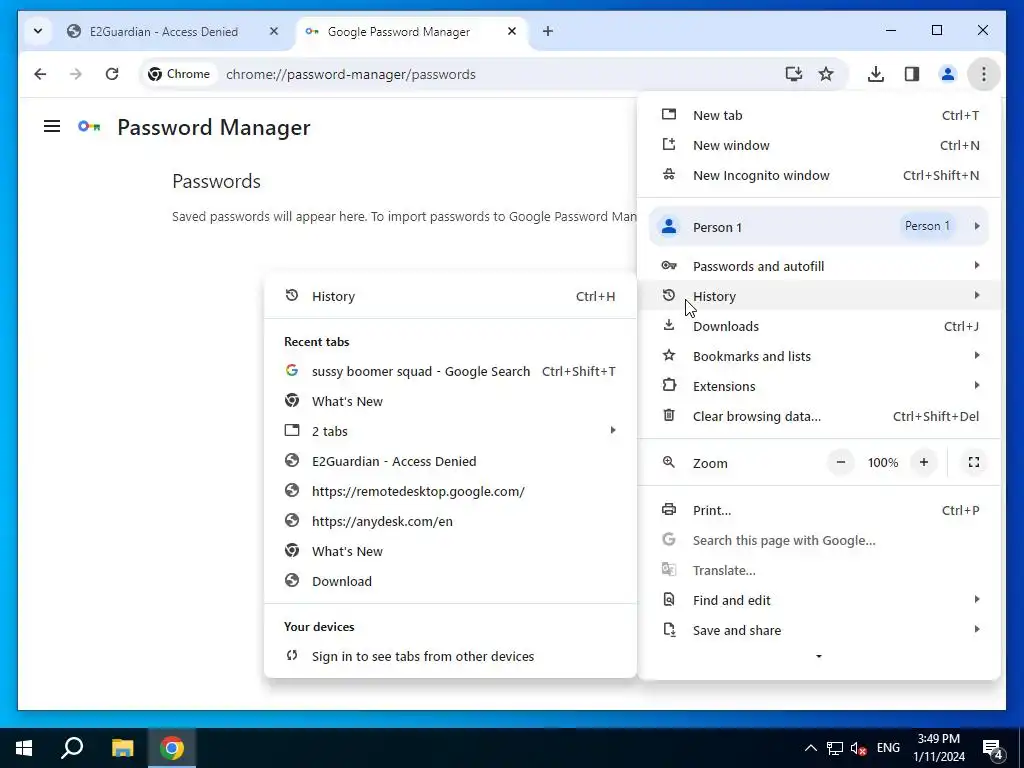Click the install app icon in address bar

click(x=793, y=74)
